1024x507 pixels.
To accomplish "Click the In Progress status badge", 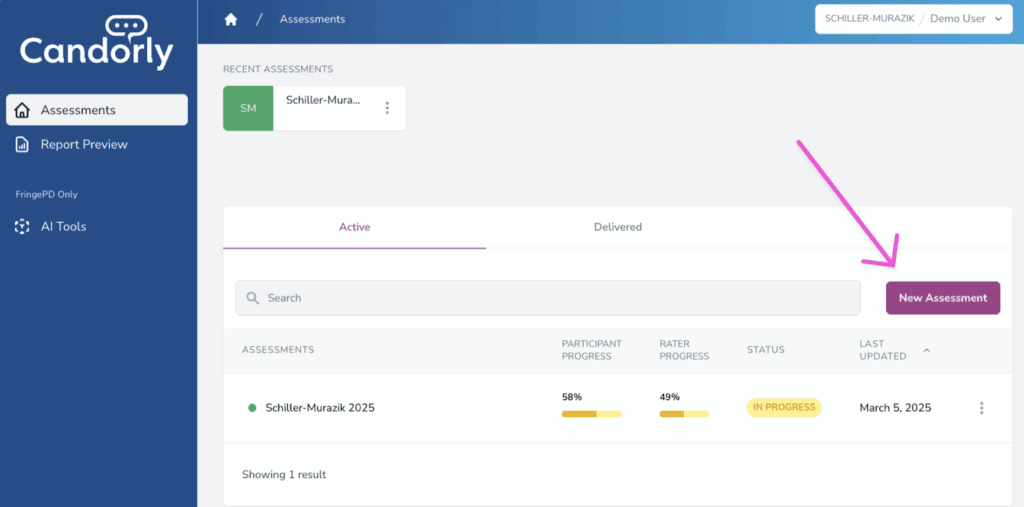I will (x=784, y=408).
